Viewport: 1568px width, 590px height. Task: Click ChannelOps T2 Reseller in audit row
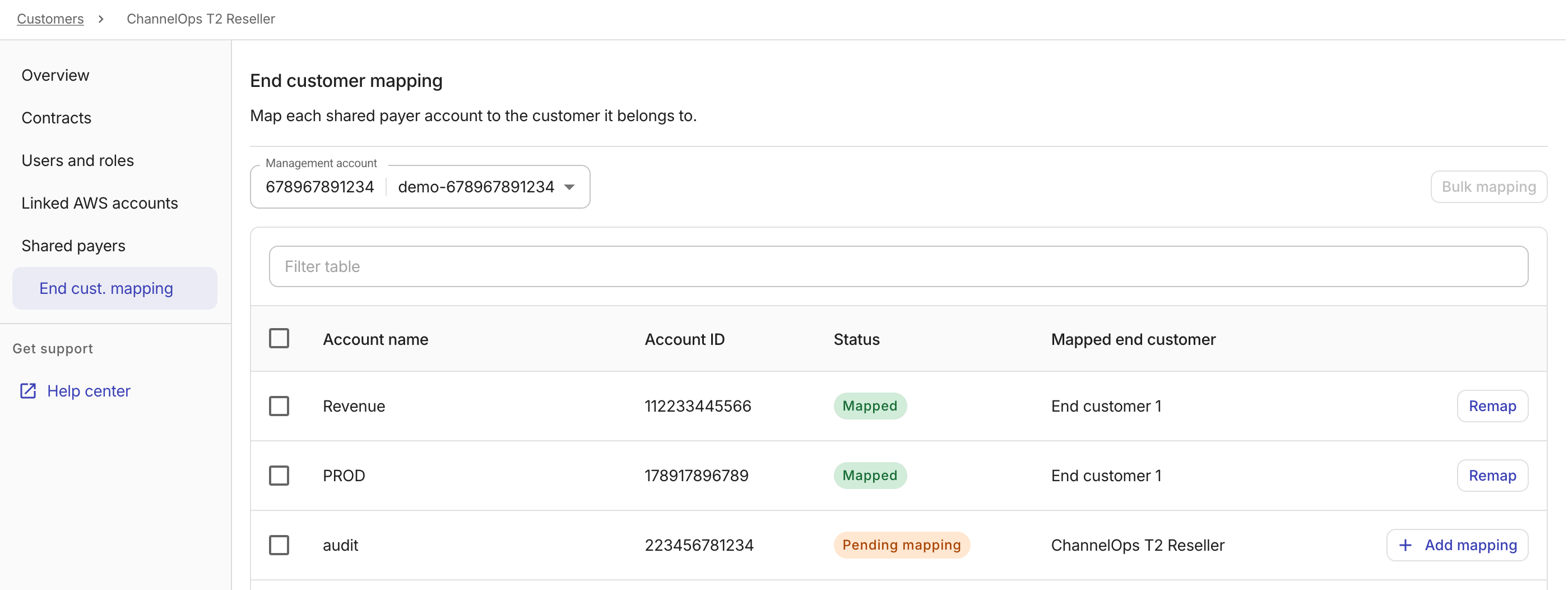pyautogui.click(x=1138, y=545)
